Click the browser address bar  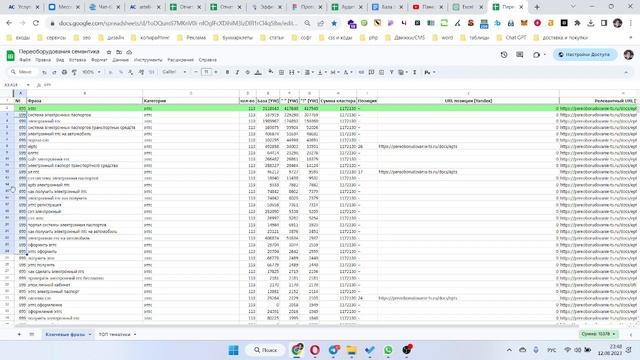[178, 23]
